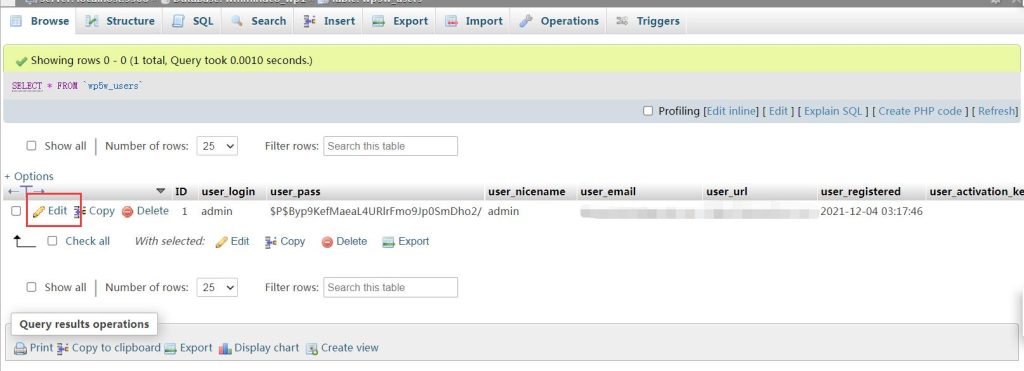This screenshot has width=1024, height=371.
Task: Click the user_url column header
Action: click(x=727, y=192)
